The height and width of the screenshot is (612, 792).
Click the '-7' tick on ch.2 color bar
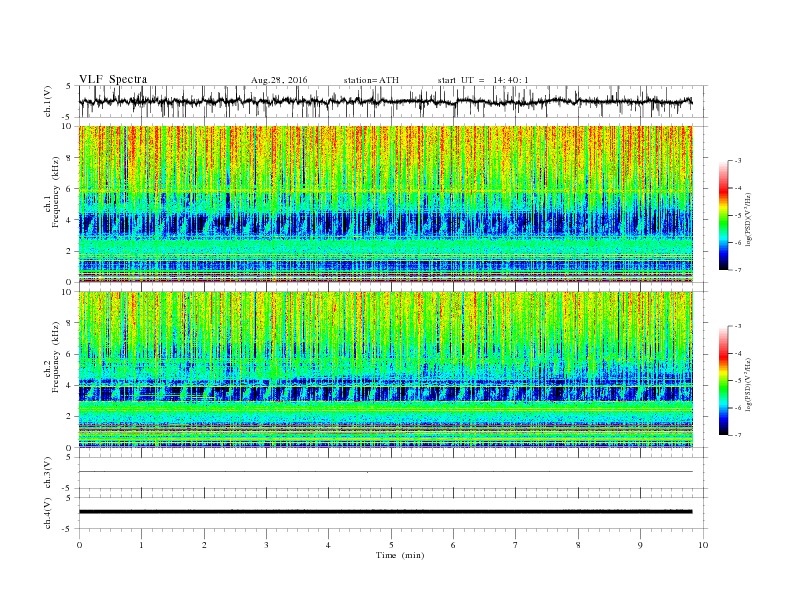click(x=738, y=435)
